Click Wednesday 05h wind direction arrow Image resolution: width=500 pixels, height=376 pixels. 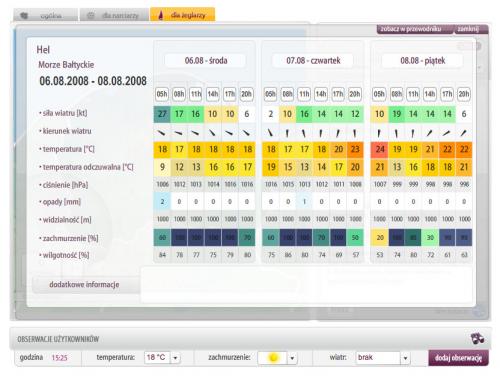162,133
